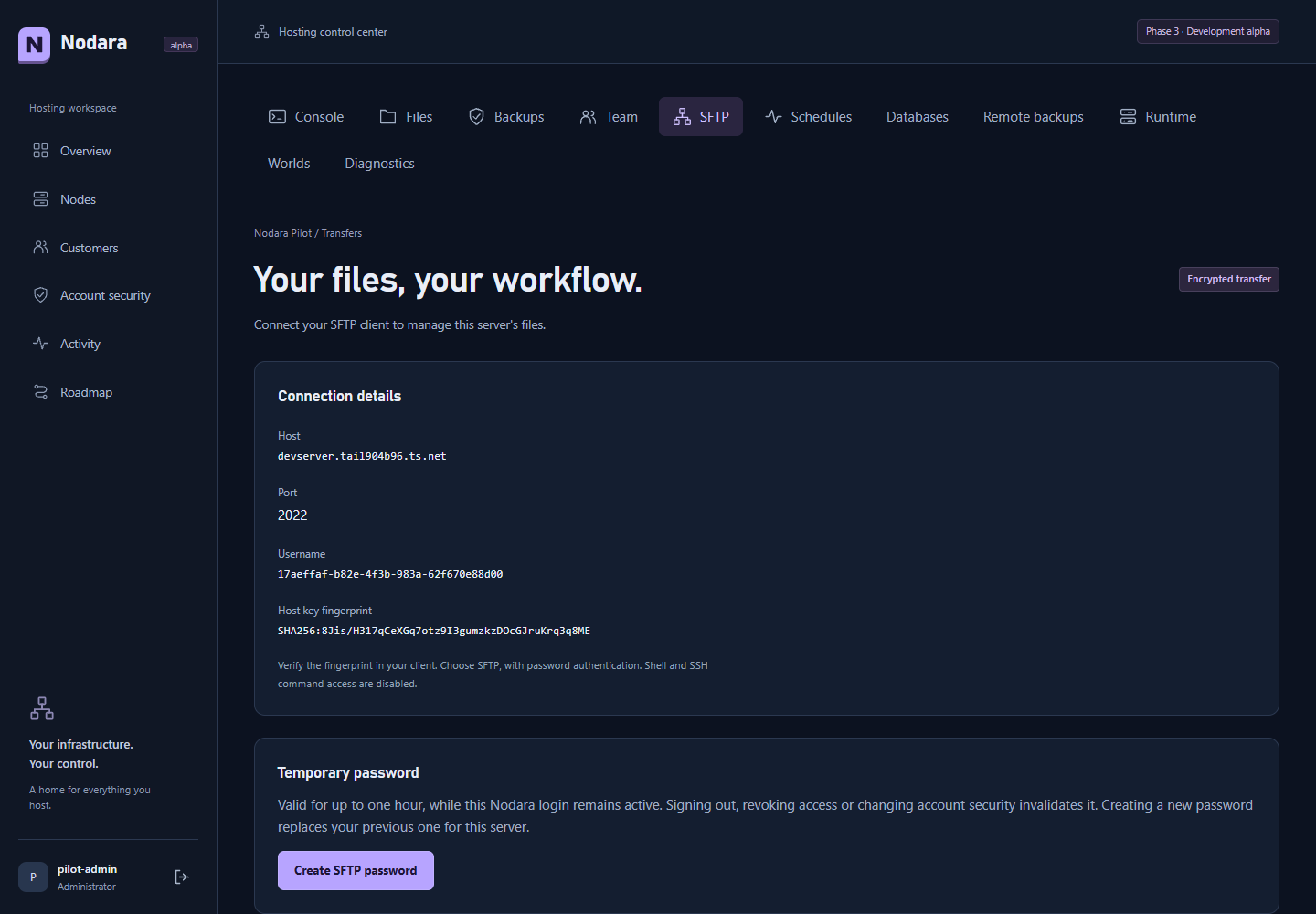This screenshot has height=914, width=1316.
Task: Select the SFTP tab
Action: tap(701, 117)
